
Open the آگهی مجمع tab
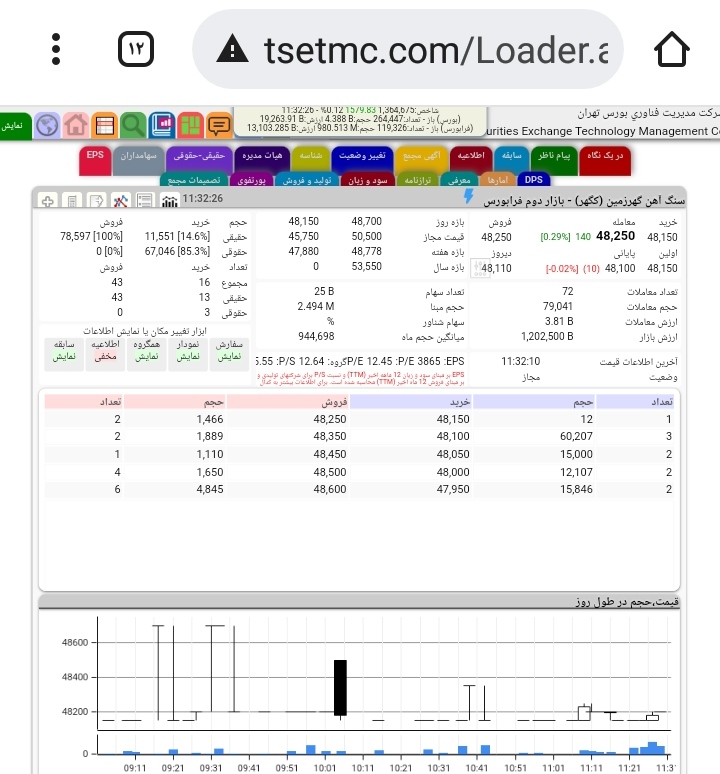tap(421, 160)
